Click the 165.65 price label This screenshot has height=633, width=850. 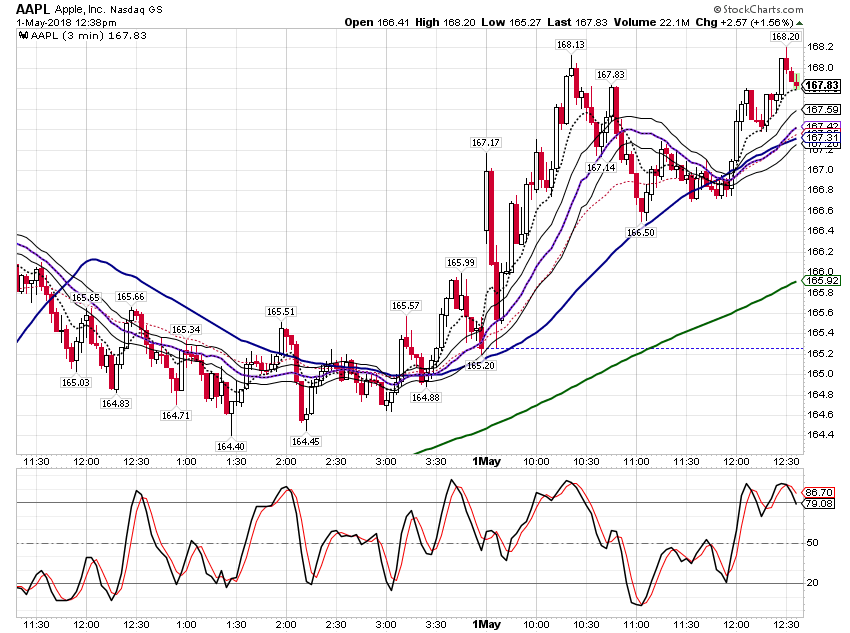click(x=86, y=298)
